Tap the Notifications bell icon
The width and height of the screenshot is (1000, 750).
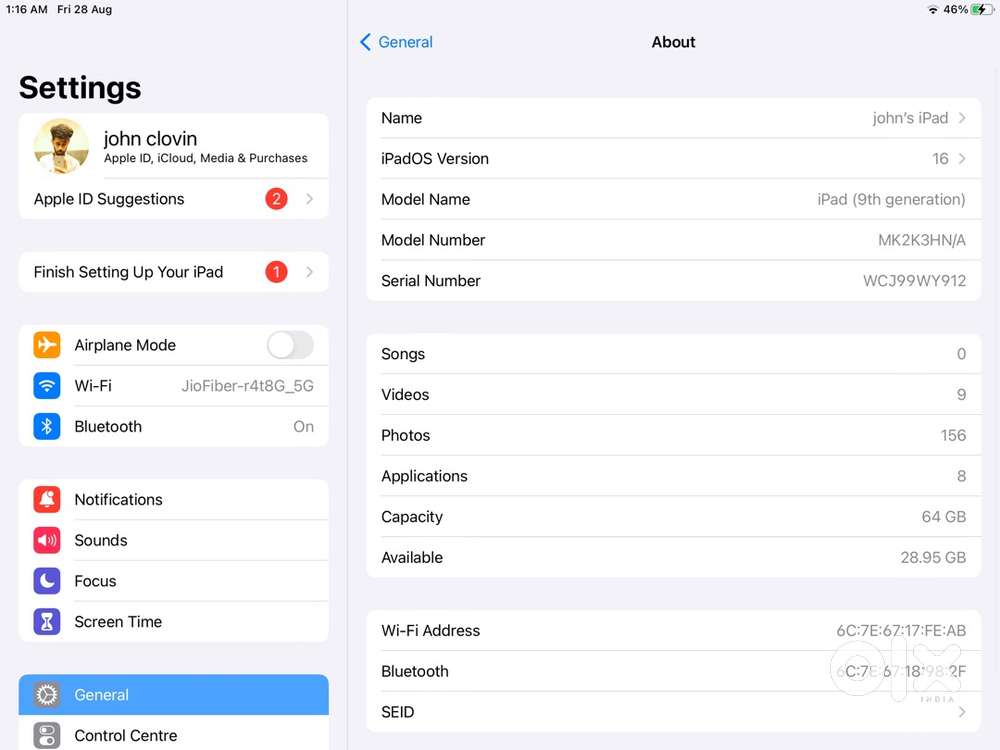[47, 499]
